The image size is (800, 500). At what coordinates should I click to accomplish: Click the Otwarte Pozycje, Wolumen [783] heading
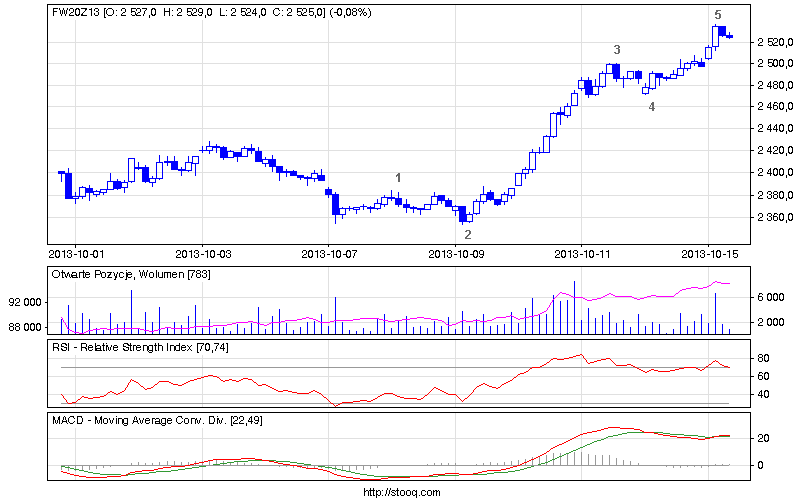pyautogui.click(x=131, y=274)
